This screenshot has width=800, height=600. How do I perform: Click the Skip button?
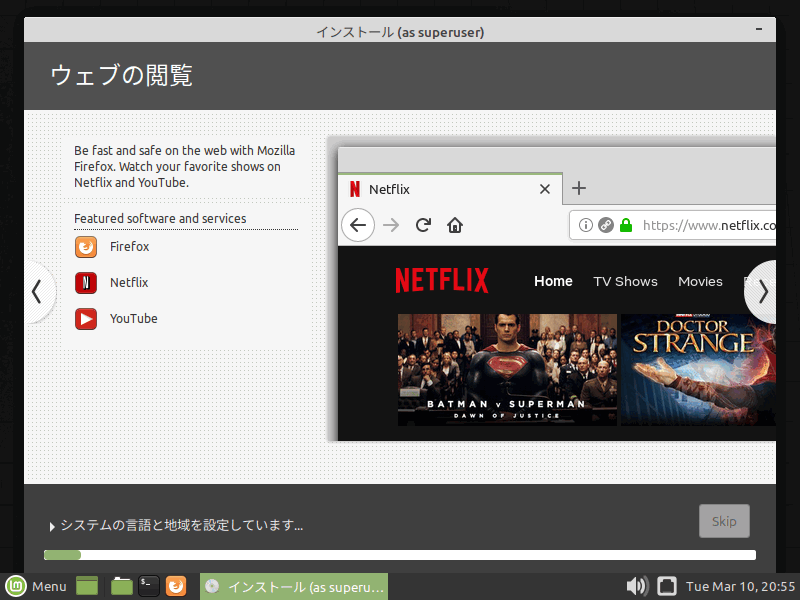[x=724, y=521]
